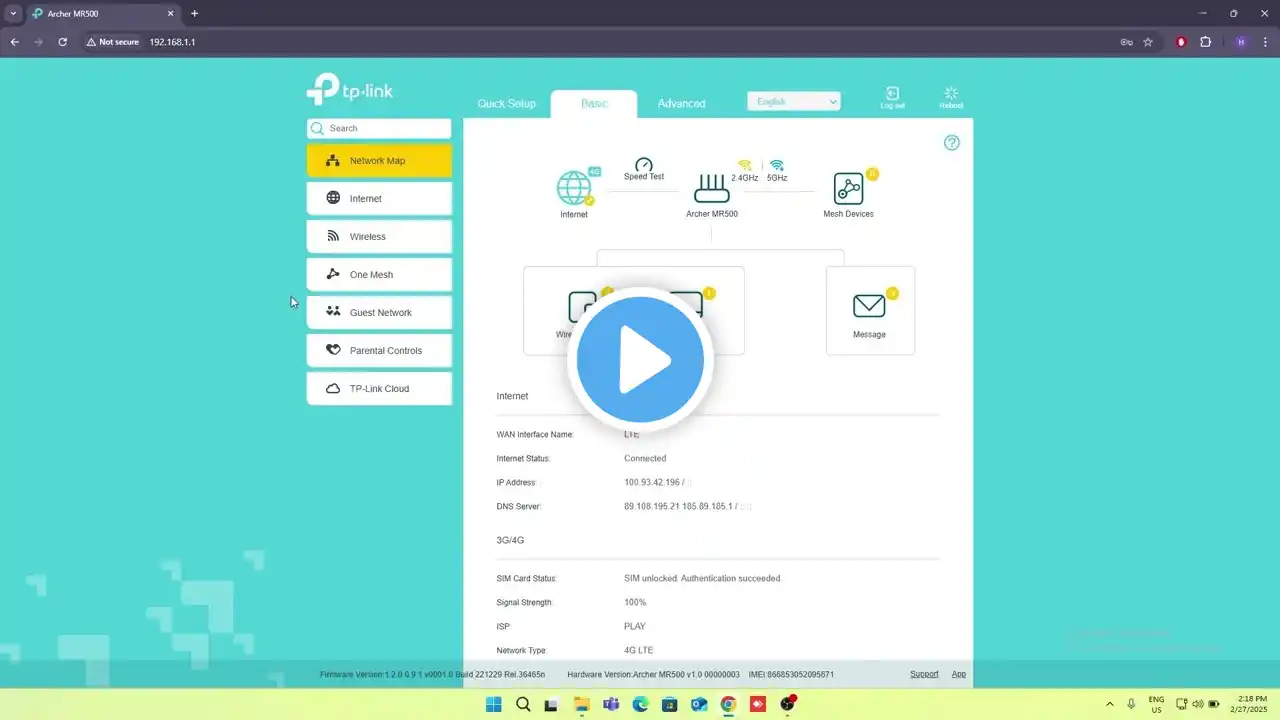Image resolution: width=1280 pixels, height=720 pixels.
Task: Click the browser back arrow
Action: (15, 42)
